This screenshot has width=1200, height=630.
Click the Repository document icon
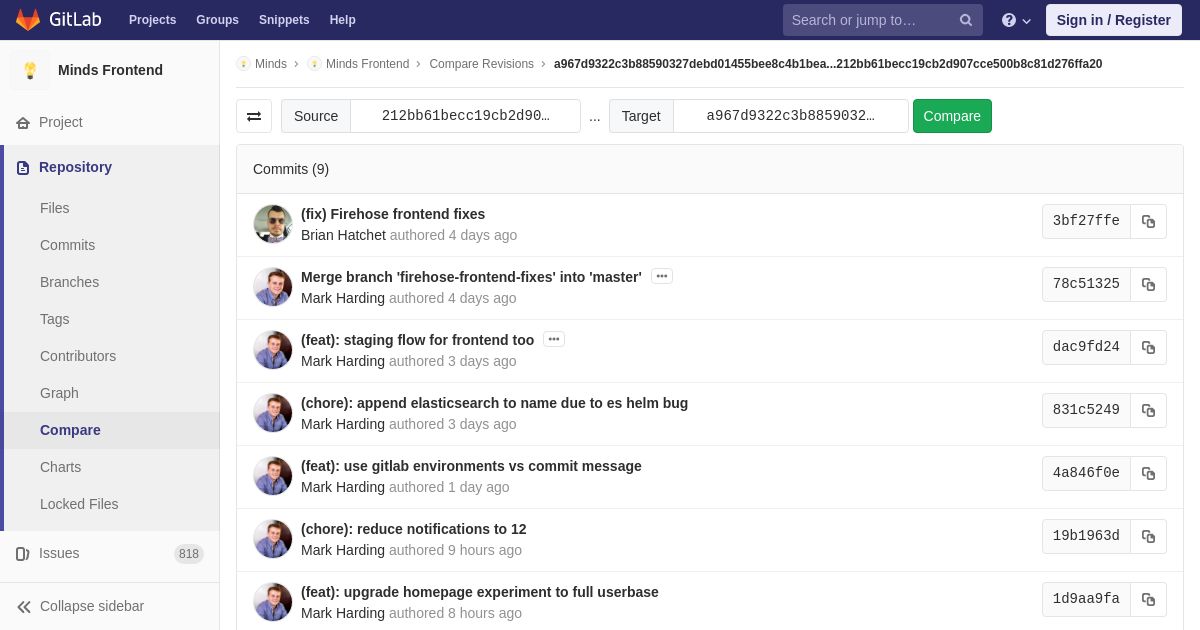(x=23, y=168)
